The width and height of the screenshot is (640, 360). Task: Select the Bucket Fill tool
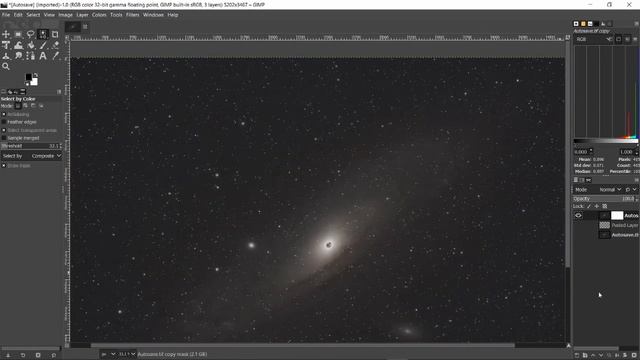(x=30, y=45)
